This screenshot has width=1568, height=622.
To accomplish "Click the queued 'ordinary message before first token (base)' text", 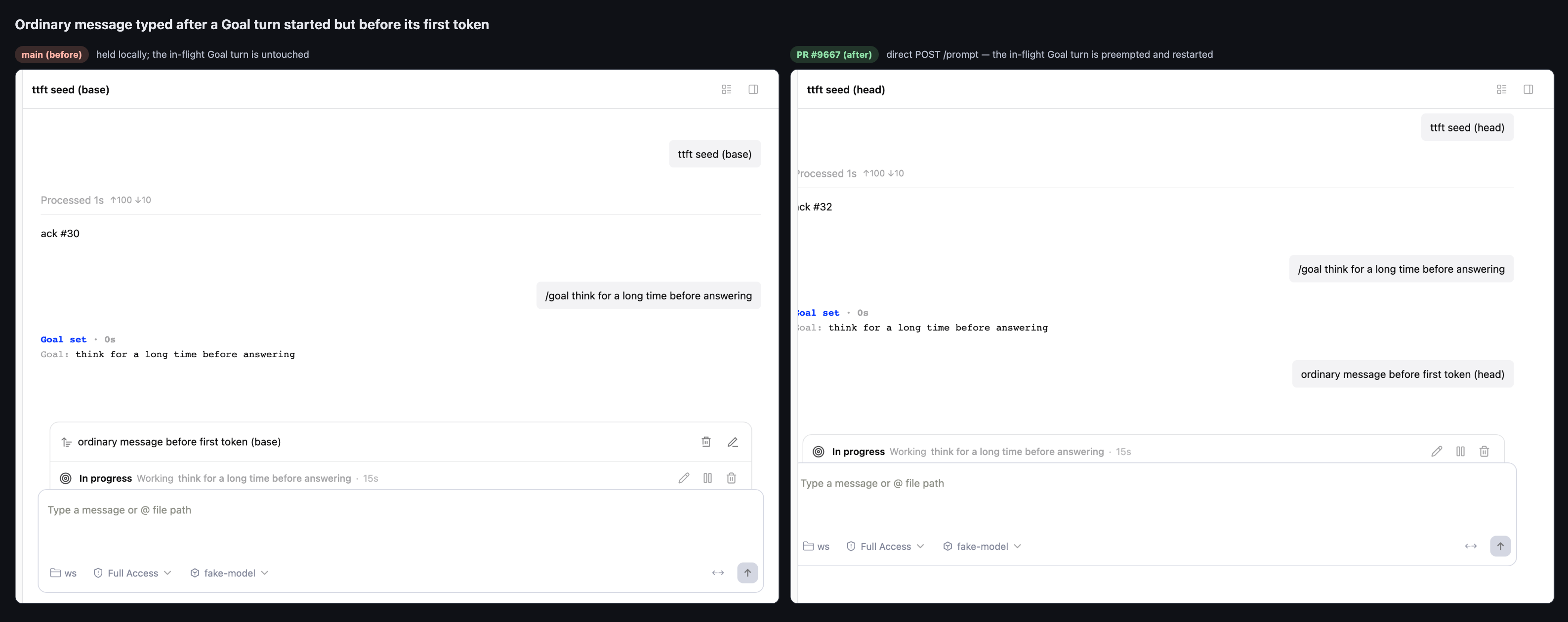I will click(x=179, y=442).
